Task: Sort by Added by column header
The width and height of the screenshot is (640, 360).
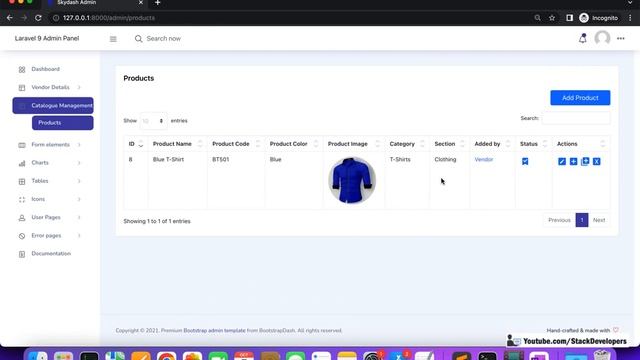Action: pos(492,144)
